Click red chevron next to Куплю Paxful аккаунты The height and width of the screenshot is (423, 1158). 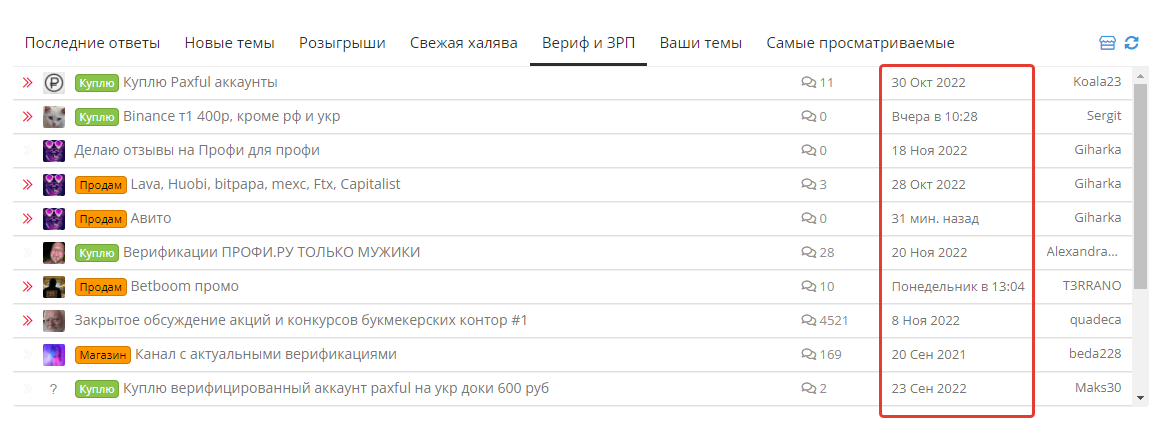click(x=28, y=83)
